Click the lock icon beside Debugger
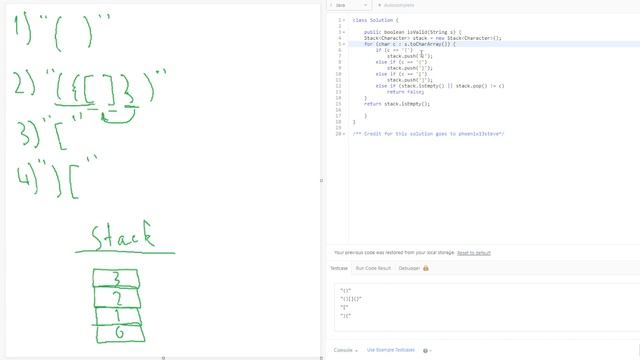Image resolution: width=640 pixels, height=360 pixels. (426, 268)
